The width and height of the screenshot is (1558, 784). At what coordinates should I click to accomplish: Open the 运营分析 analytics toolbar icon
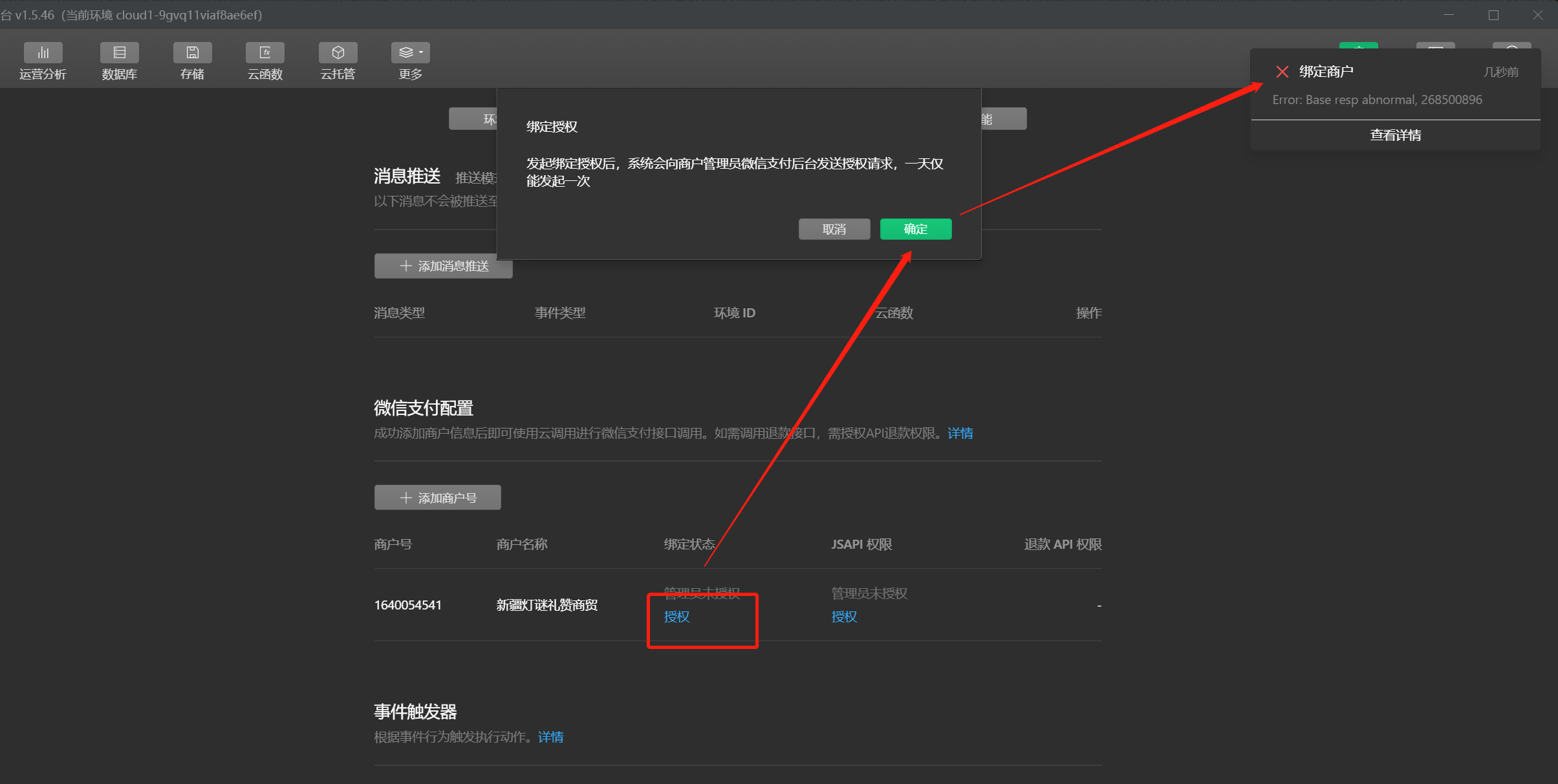coord(43,53)
